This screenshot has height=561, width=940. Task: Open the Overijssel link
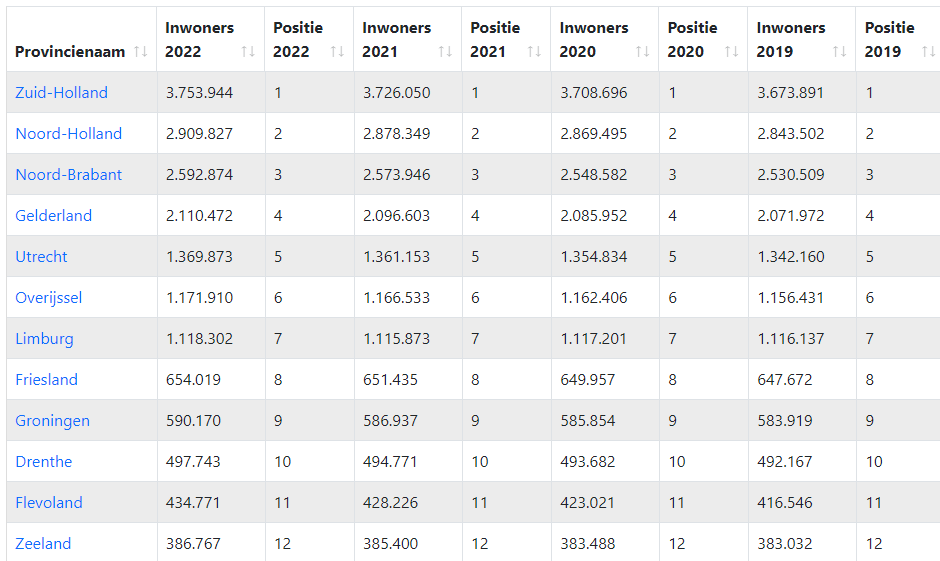point(49,298)
